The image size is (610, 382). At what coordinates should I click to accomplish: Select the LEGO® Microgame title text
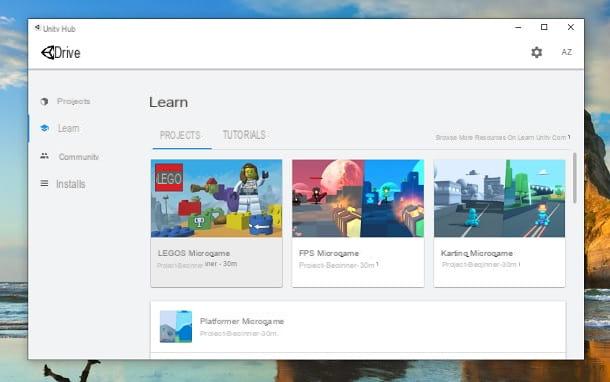[x=194, y=253]
